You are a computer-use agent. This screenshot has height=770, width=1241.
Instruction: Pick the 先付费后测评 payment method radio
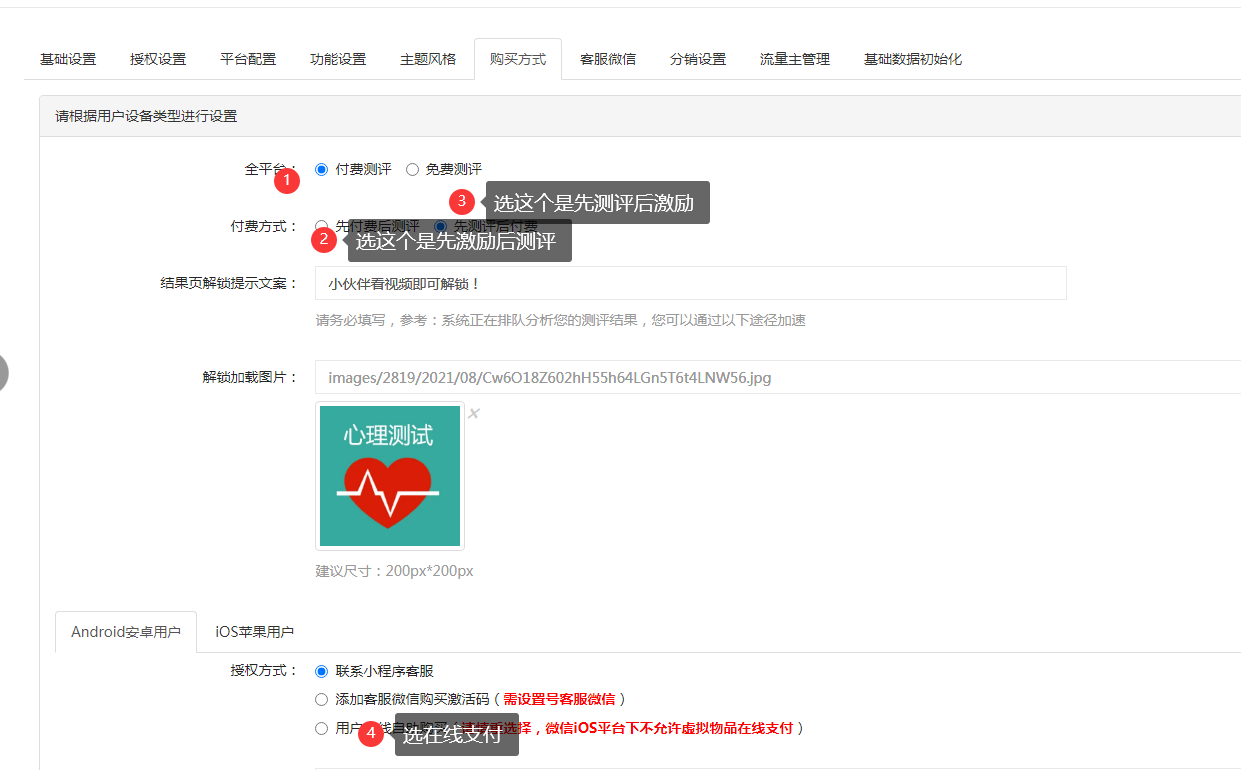click(x=321, y=226)
